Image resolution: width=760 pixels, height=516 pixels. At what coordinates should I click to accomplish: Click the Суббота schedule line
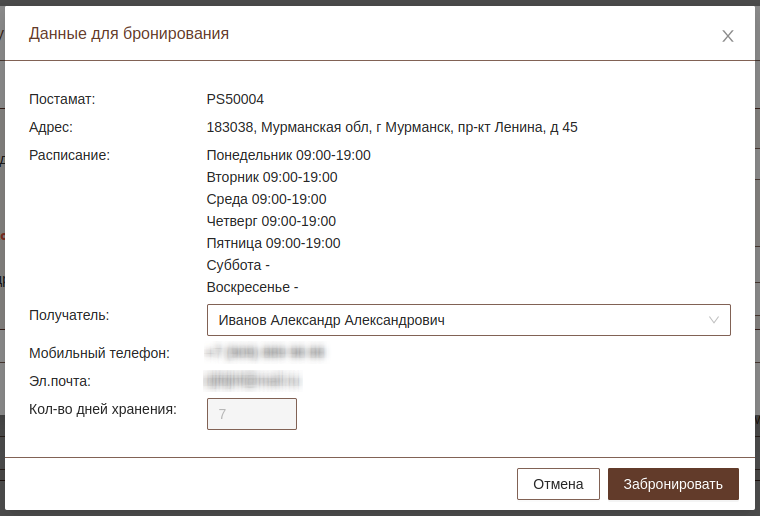238,265
